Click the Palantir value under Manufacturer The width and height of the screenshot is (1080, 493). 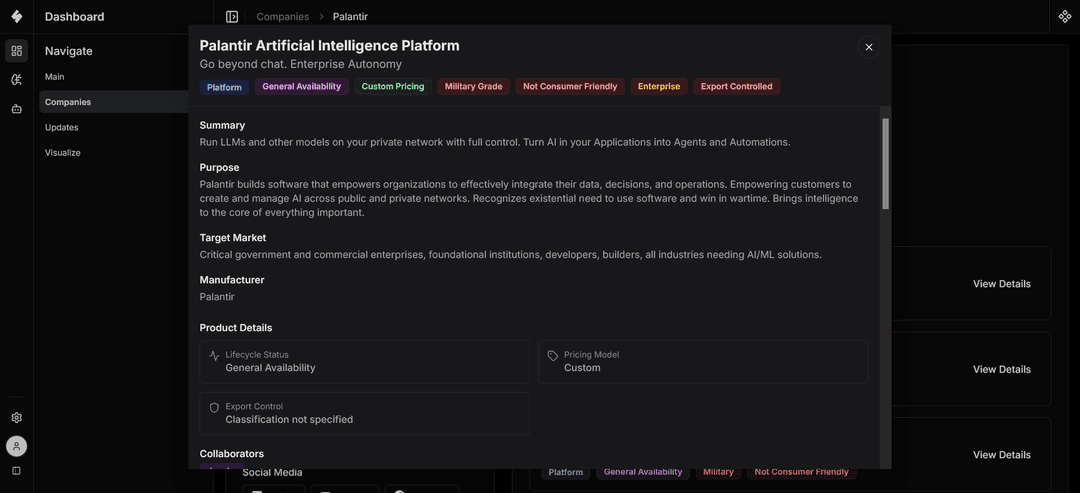pyautogui.click(x=217, y=297)
